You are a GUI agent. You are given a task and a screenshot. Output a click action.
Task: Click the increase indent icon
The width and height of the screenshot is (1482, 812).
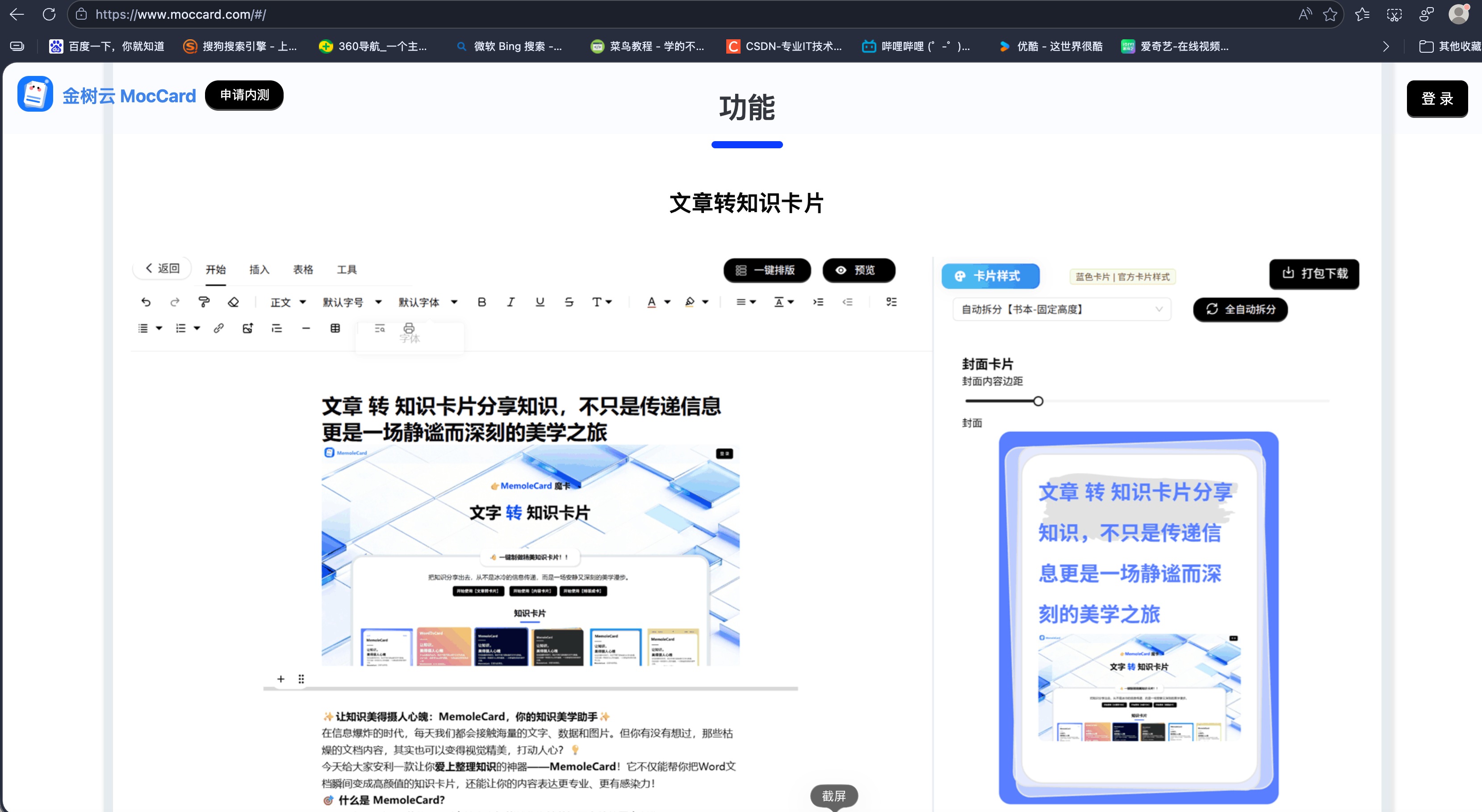818,302
